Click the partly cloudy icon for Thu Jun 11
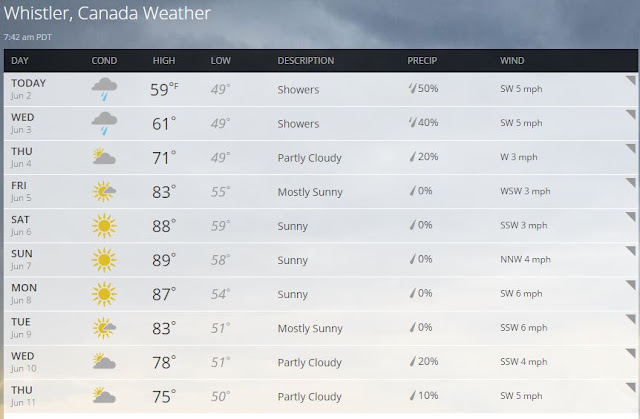The image size is (640, 419). coord(104,395)
